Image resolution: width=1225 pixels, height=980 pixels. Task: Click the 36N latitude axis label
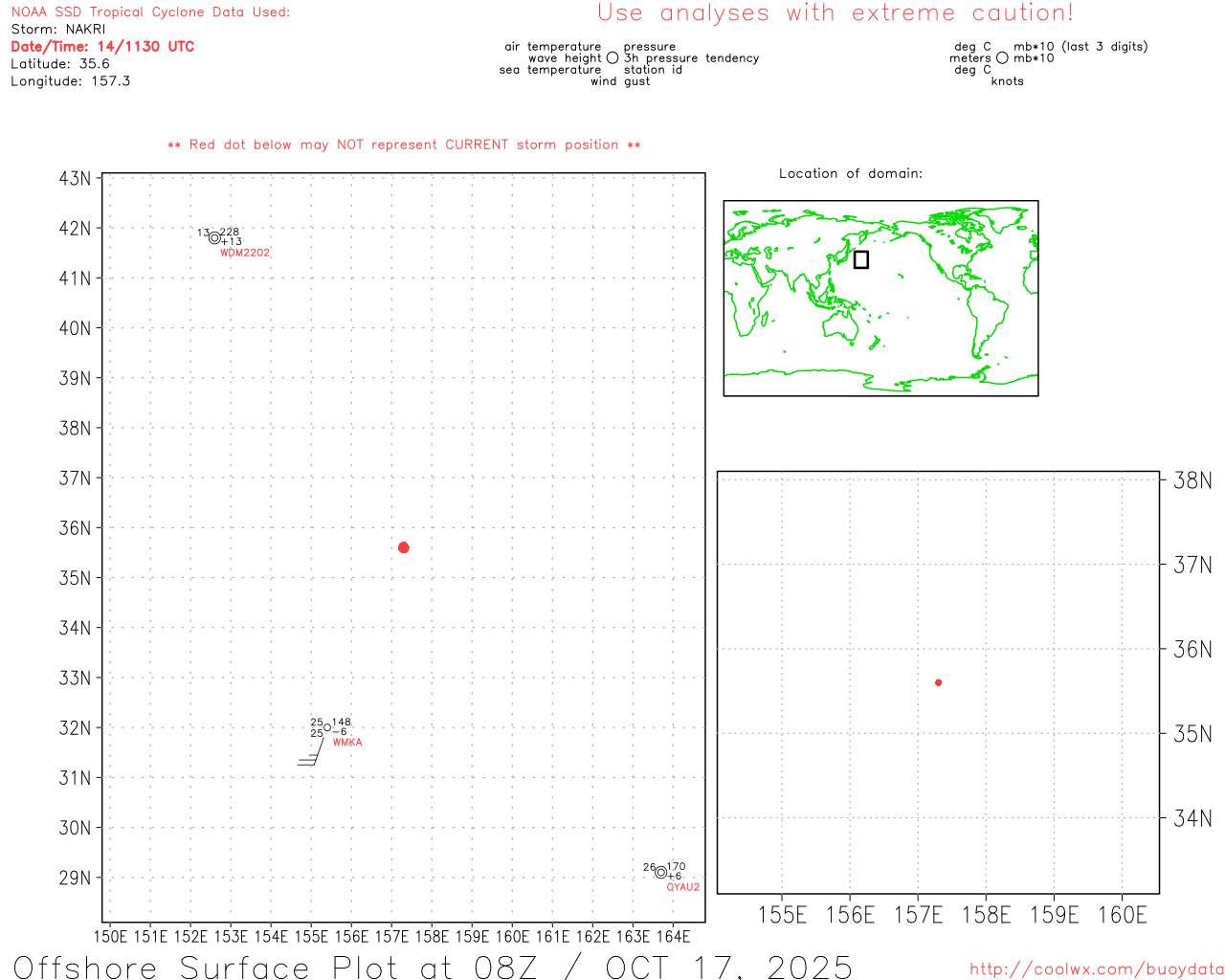pos(76,528)
